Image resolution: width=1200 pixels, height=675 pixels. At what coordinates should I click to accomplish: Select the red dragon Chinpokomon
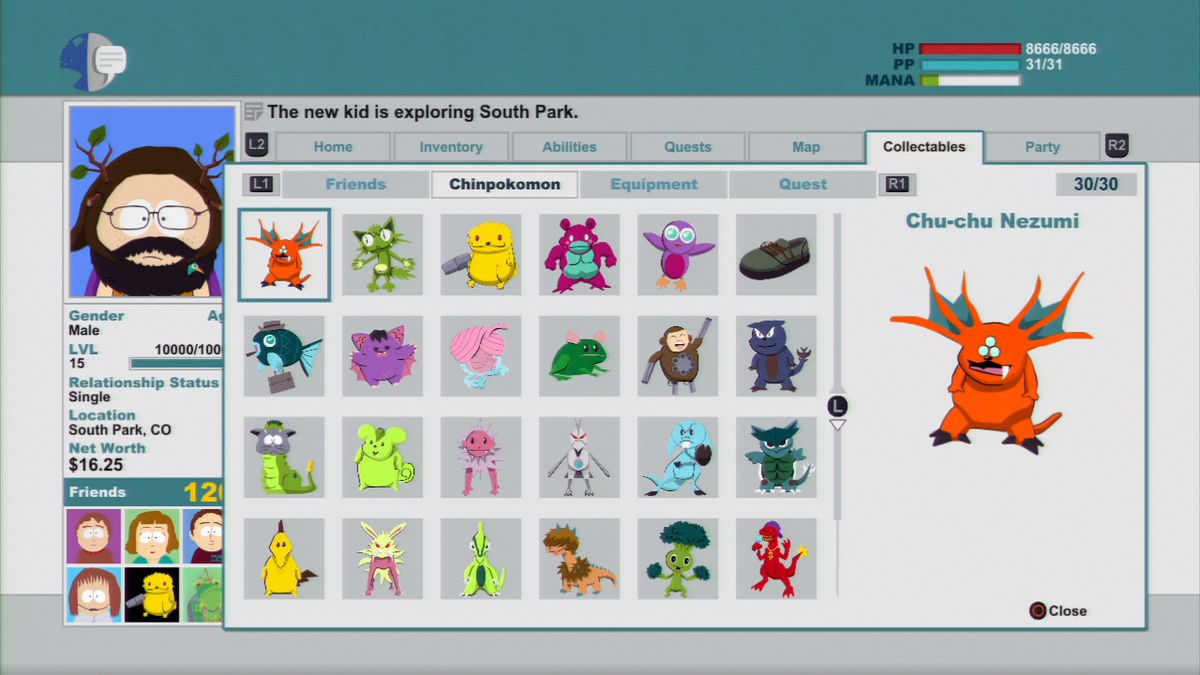coord(776,559)
